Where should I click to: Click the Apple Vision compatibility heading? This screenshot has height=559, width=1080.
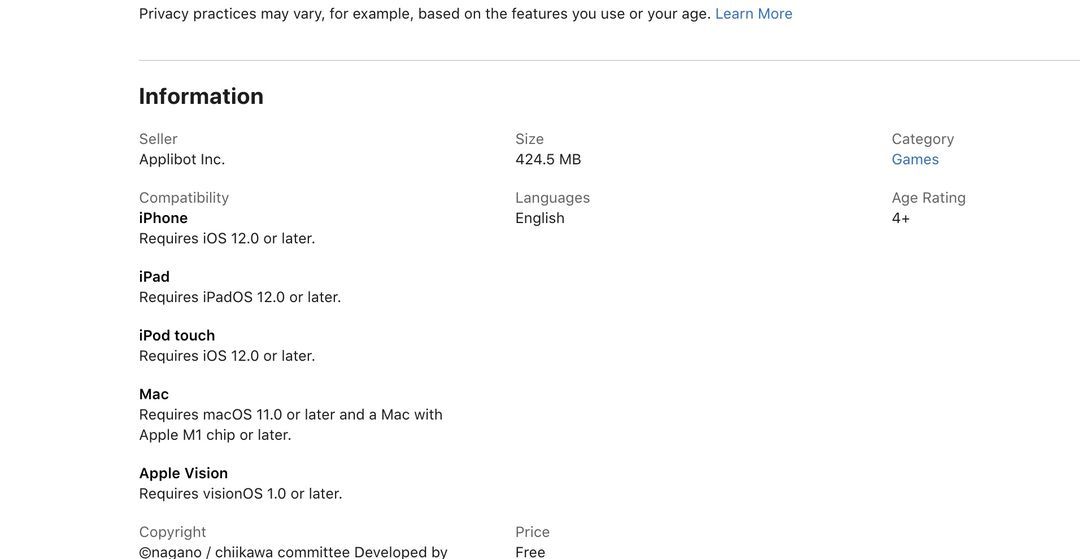[183, 474]
